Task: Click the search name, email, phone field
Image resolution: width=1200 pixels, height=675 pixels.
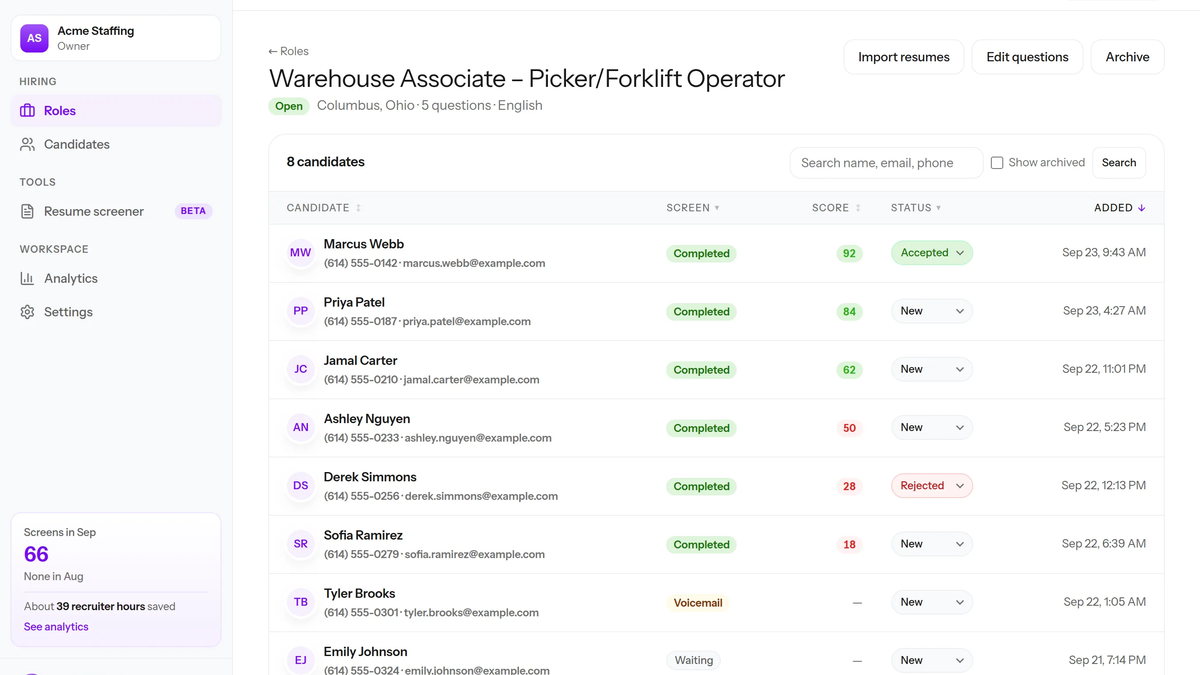Action: point(886,163)
